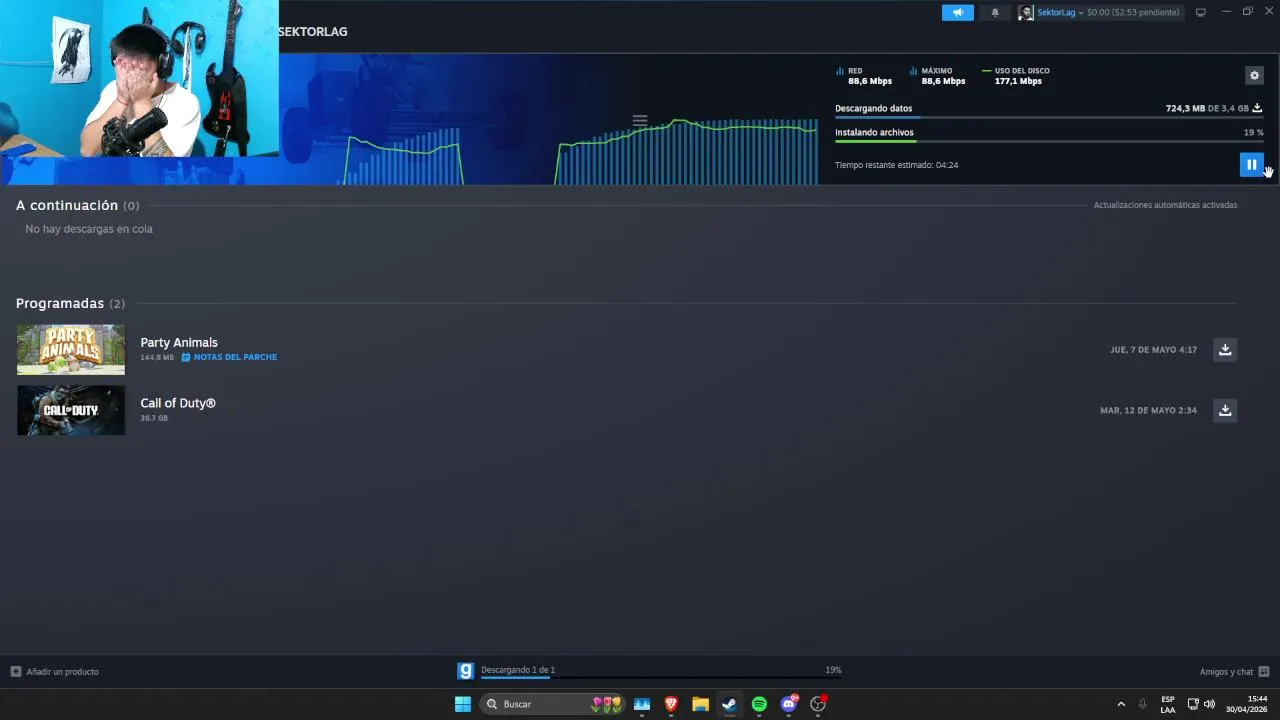1280x720 pixels.
Task: Open Spotify from taskbar
Action: point(759,704)
